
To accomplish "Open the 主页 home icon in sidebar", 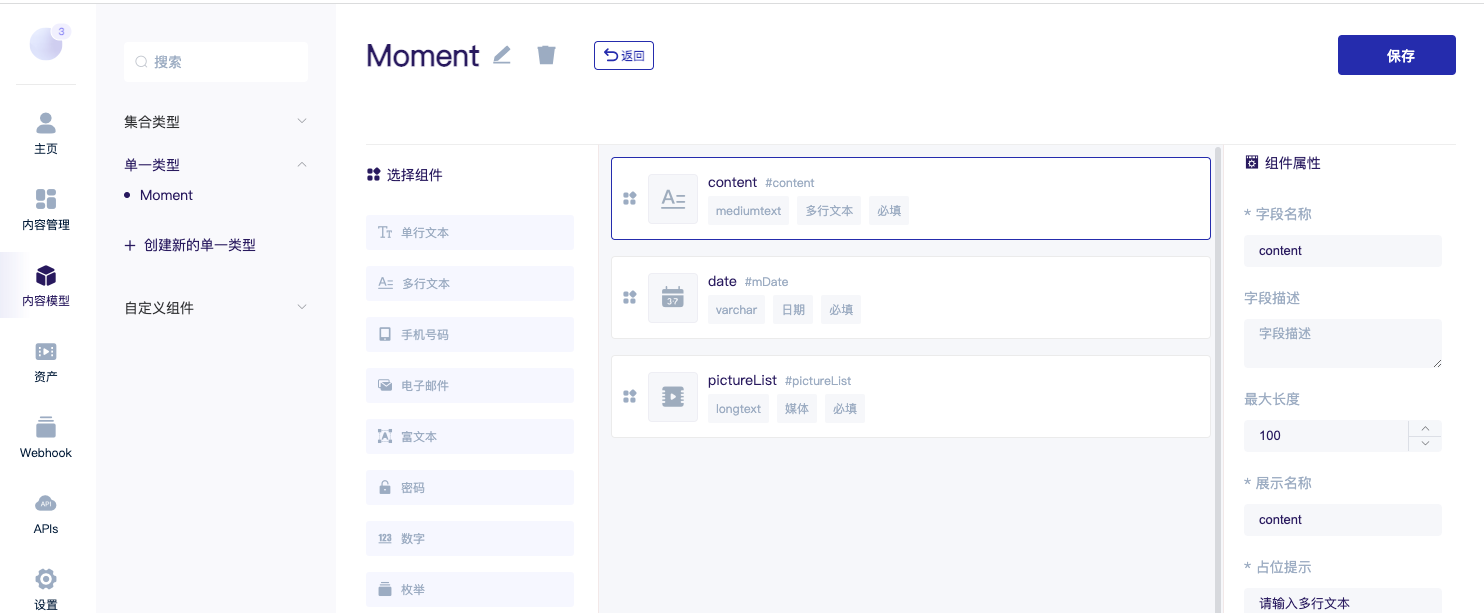I will pyautogui.click(x=46, y=123).
